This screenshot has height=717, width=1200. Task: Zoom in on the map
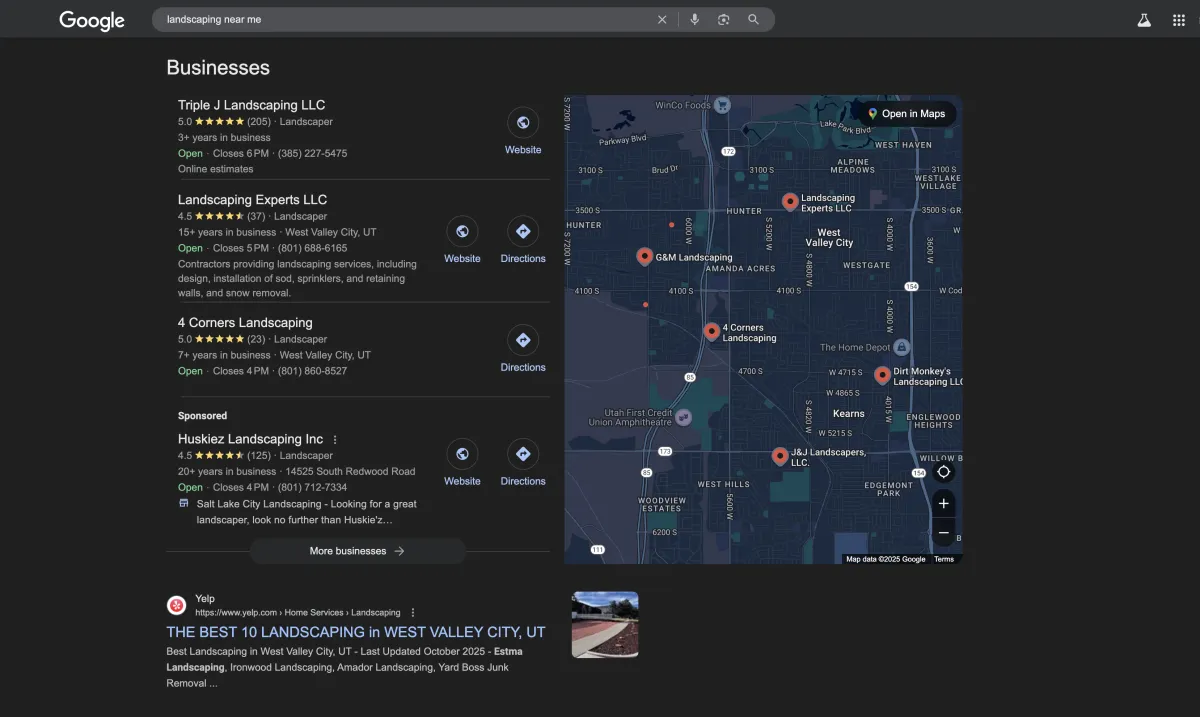[943, 504]
